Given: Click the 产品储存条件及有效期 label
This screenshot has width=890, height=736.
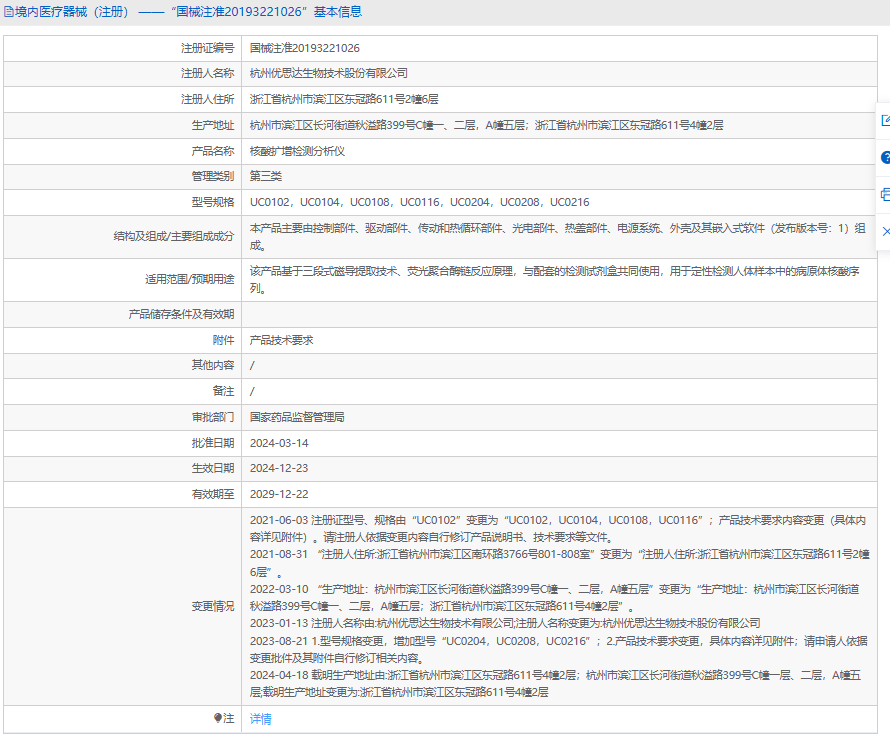Looking at the screenshot, I should (x=181, y=314).
